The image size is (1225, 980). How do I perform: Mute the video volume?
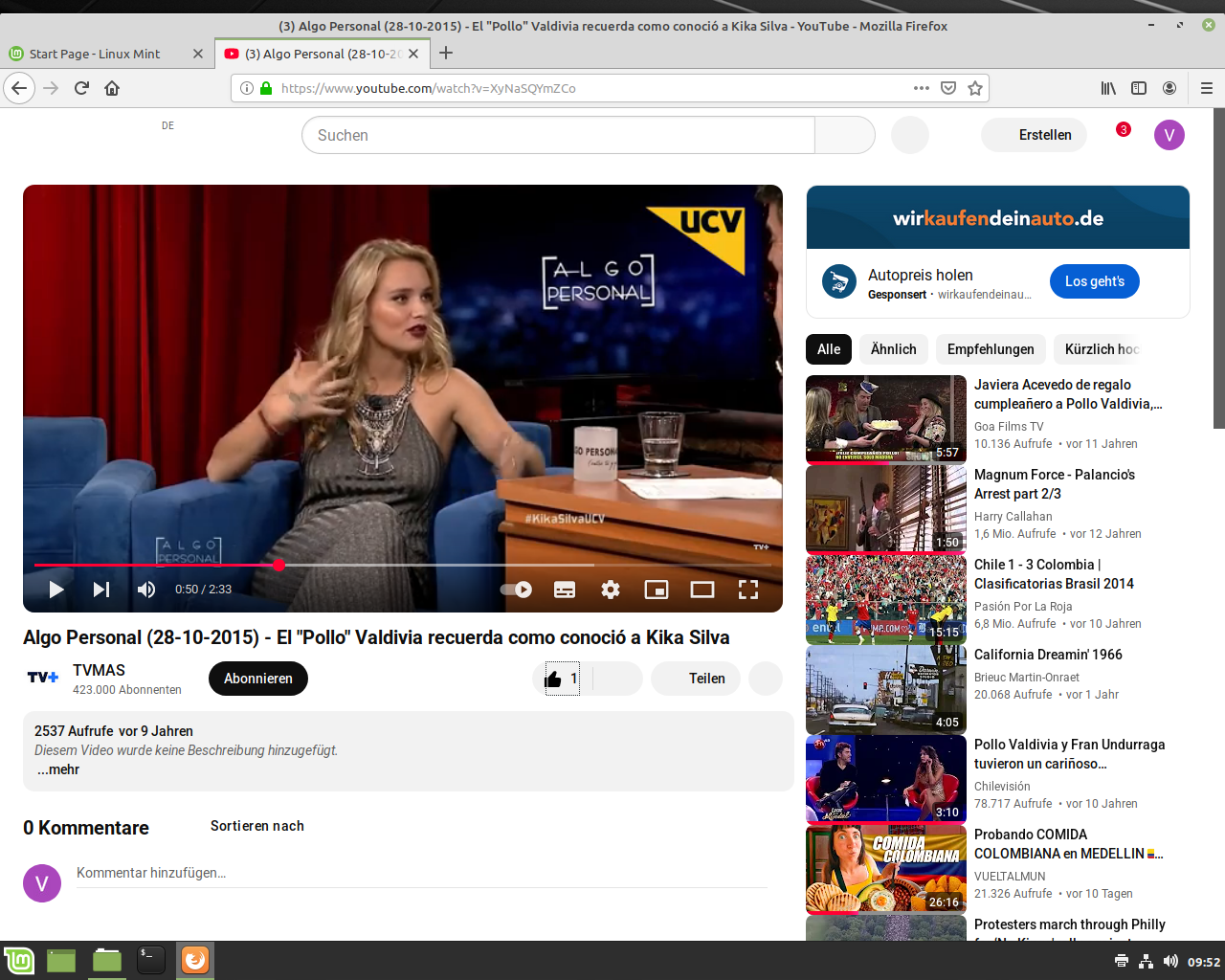point(146,590)
